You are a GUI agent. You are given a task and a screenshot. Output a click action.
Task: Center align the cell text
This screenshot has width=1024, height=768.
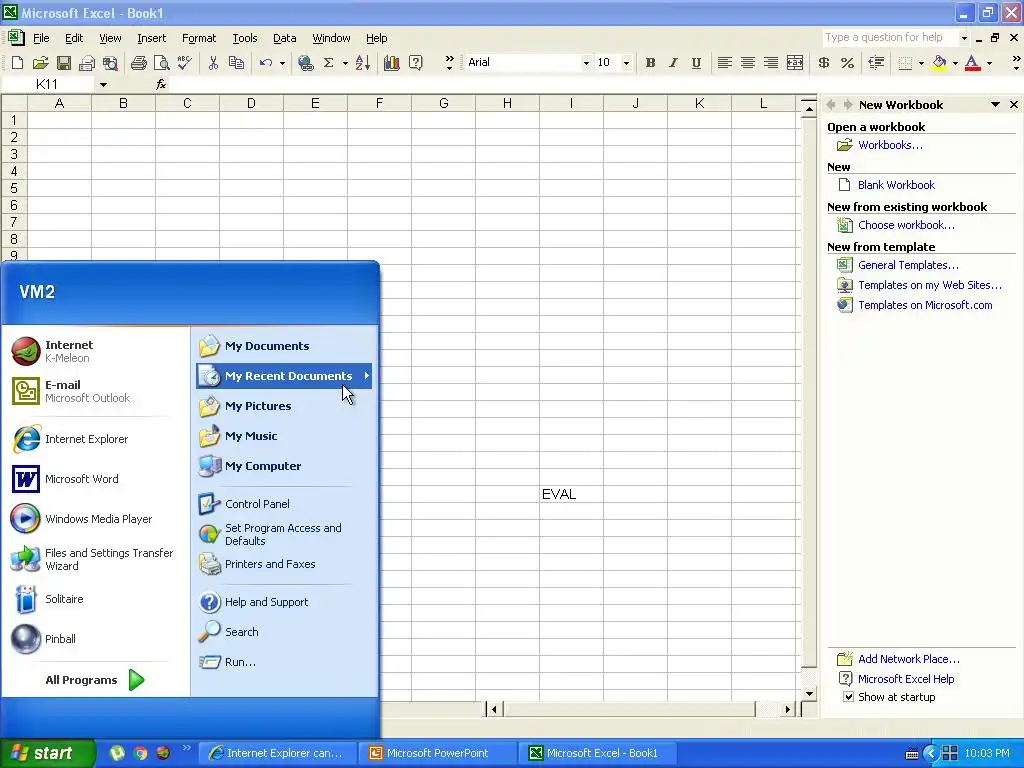748,63
